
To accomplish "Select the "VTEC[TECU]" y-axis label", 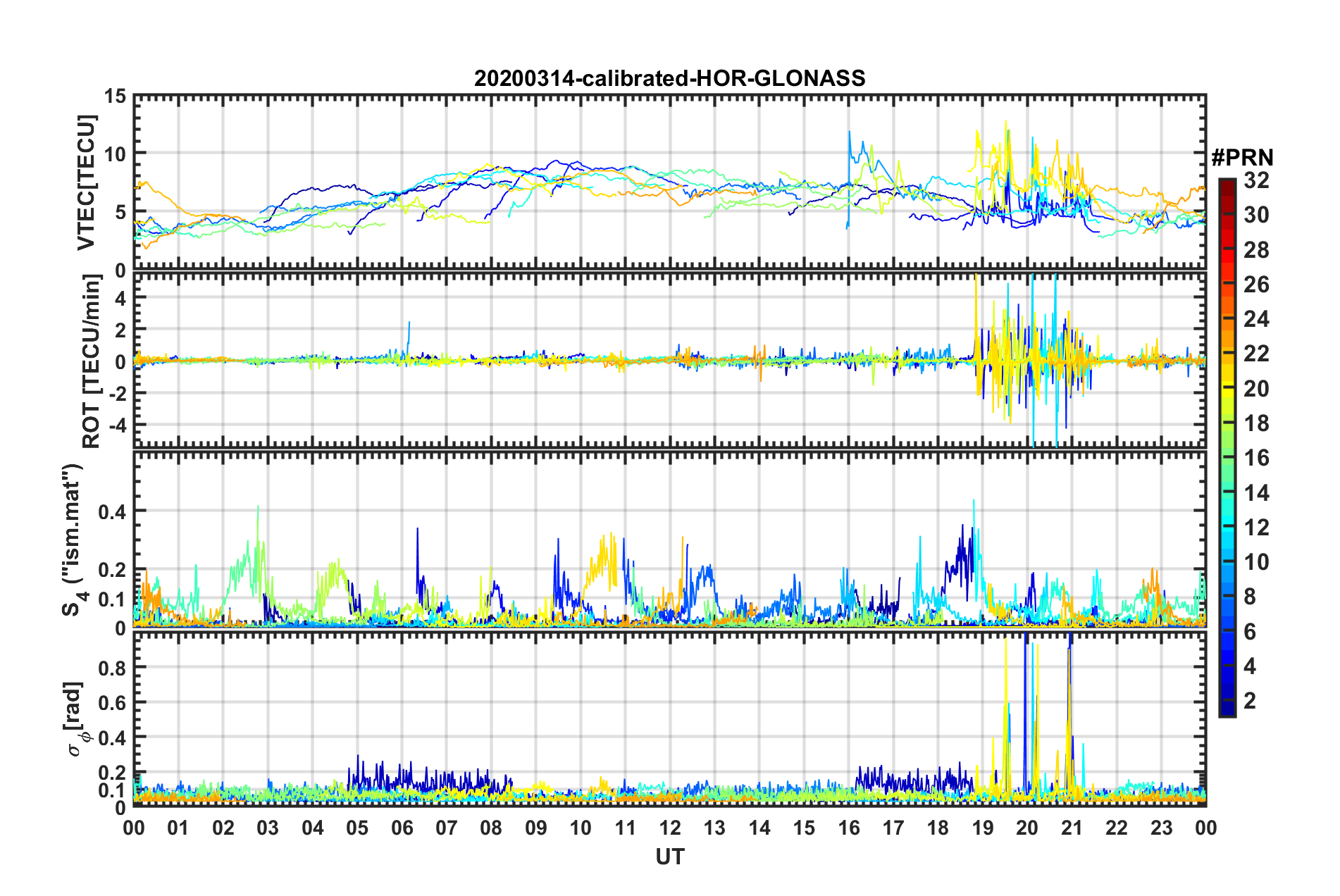I will (86, 182).
